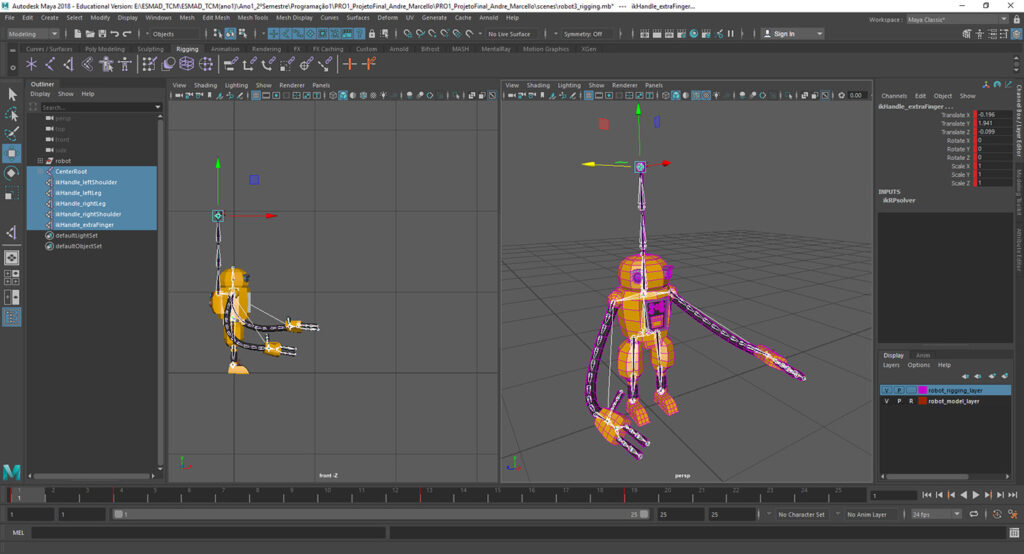
Task: Switch to the Animation shelf tab
Action: click(225, 48)
